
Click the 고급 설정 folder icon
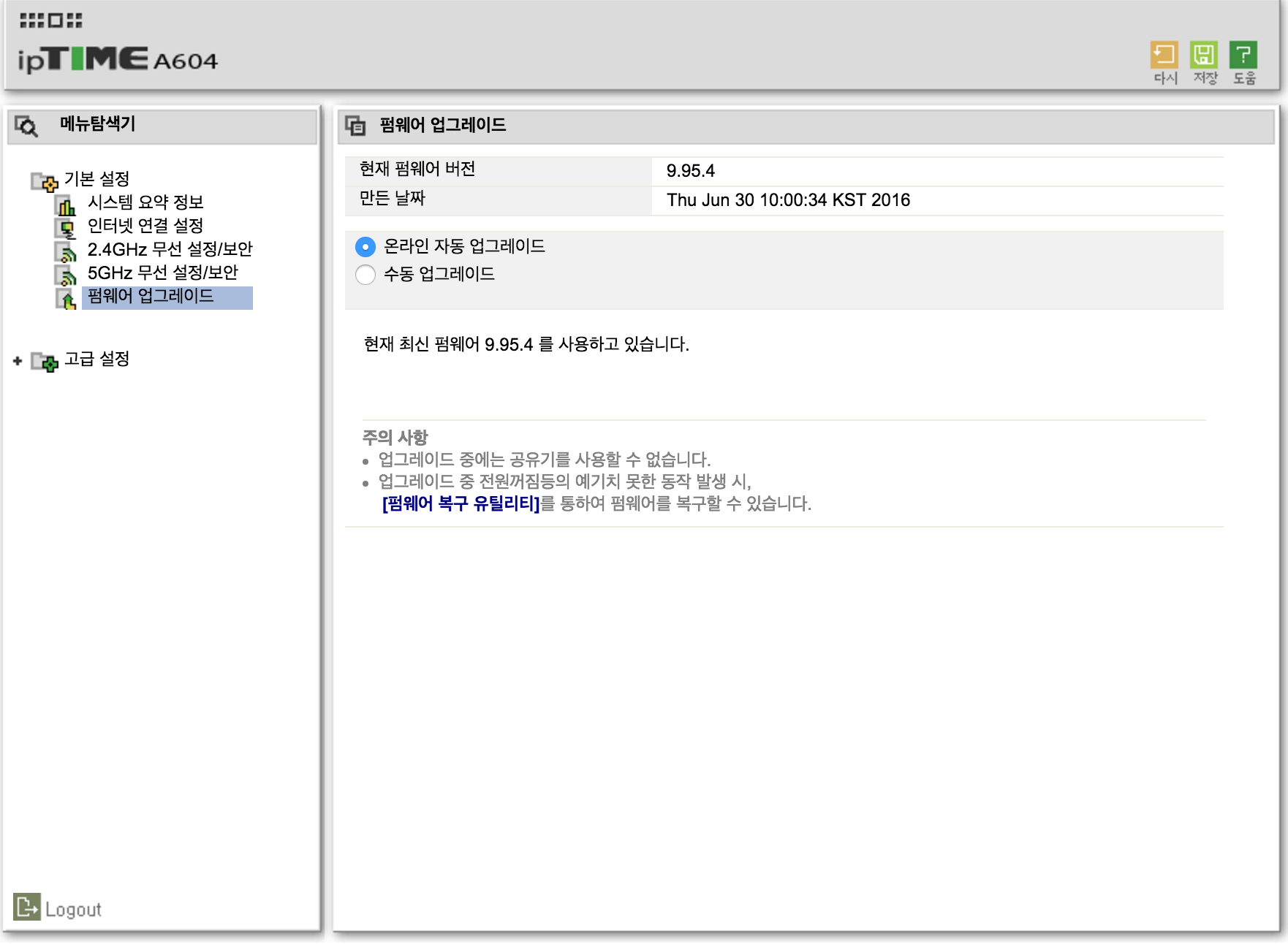[45, 362]
